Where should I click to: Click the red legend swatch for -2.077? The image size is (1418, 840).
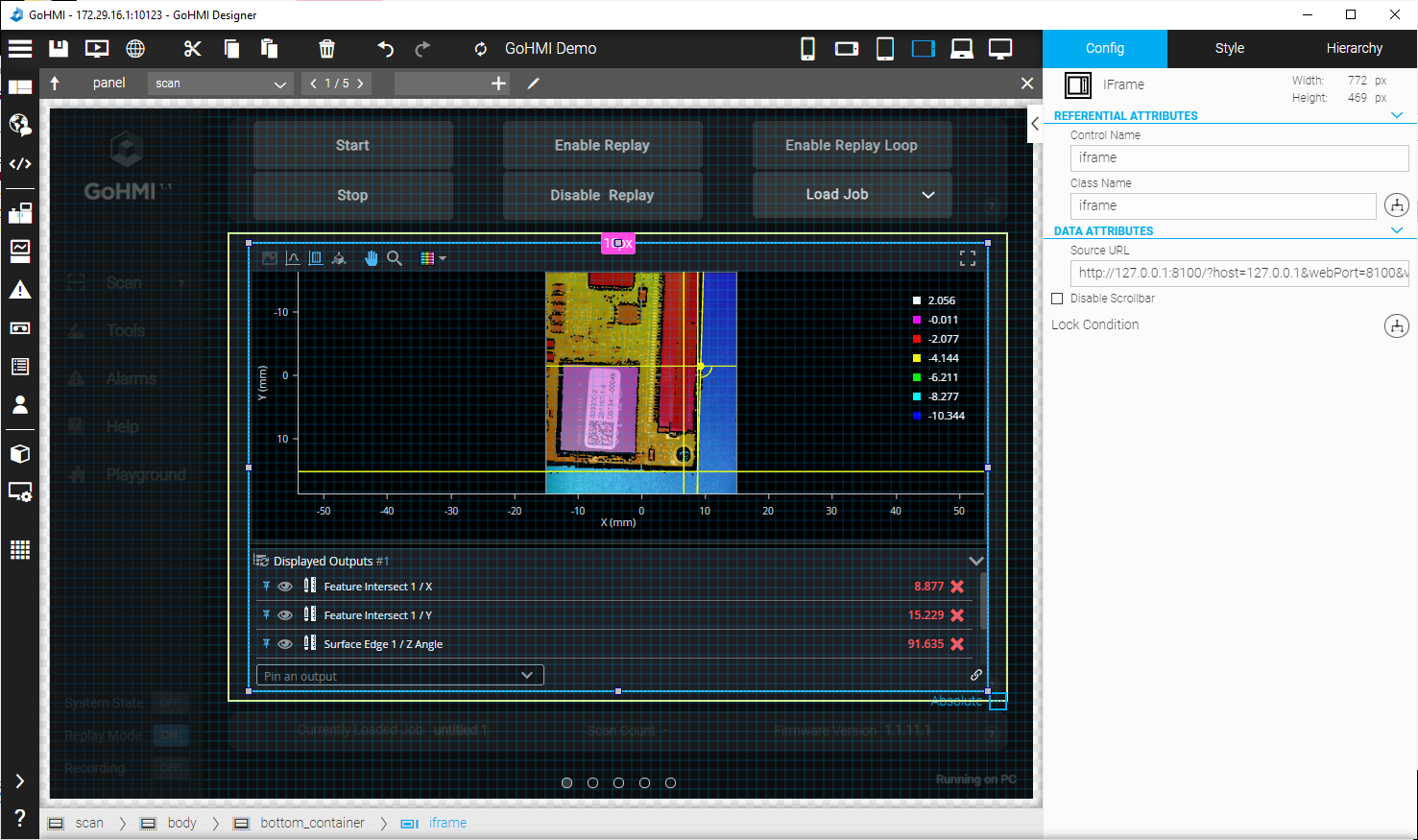point(917,339)
